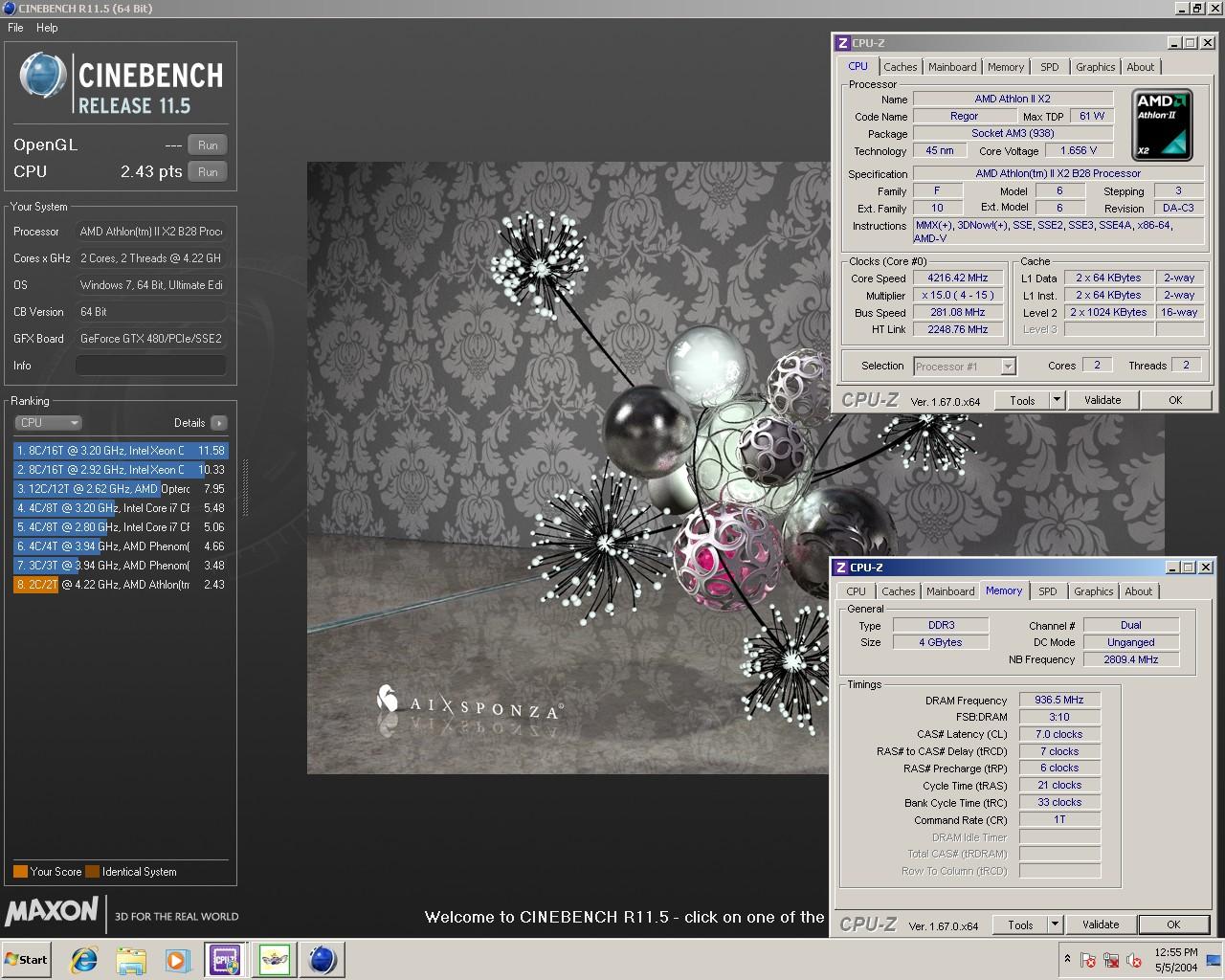
Task: Show hidden system tray icons arrow
Action: point(1067,959)
